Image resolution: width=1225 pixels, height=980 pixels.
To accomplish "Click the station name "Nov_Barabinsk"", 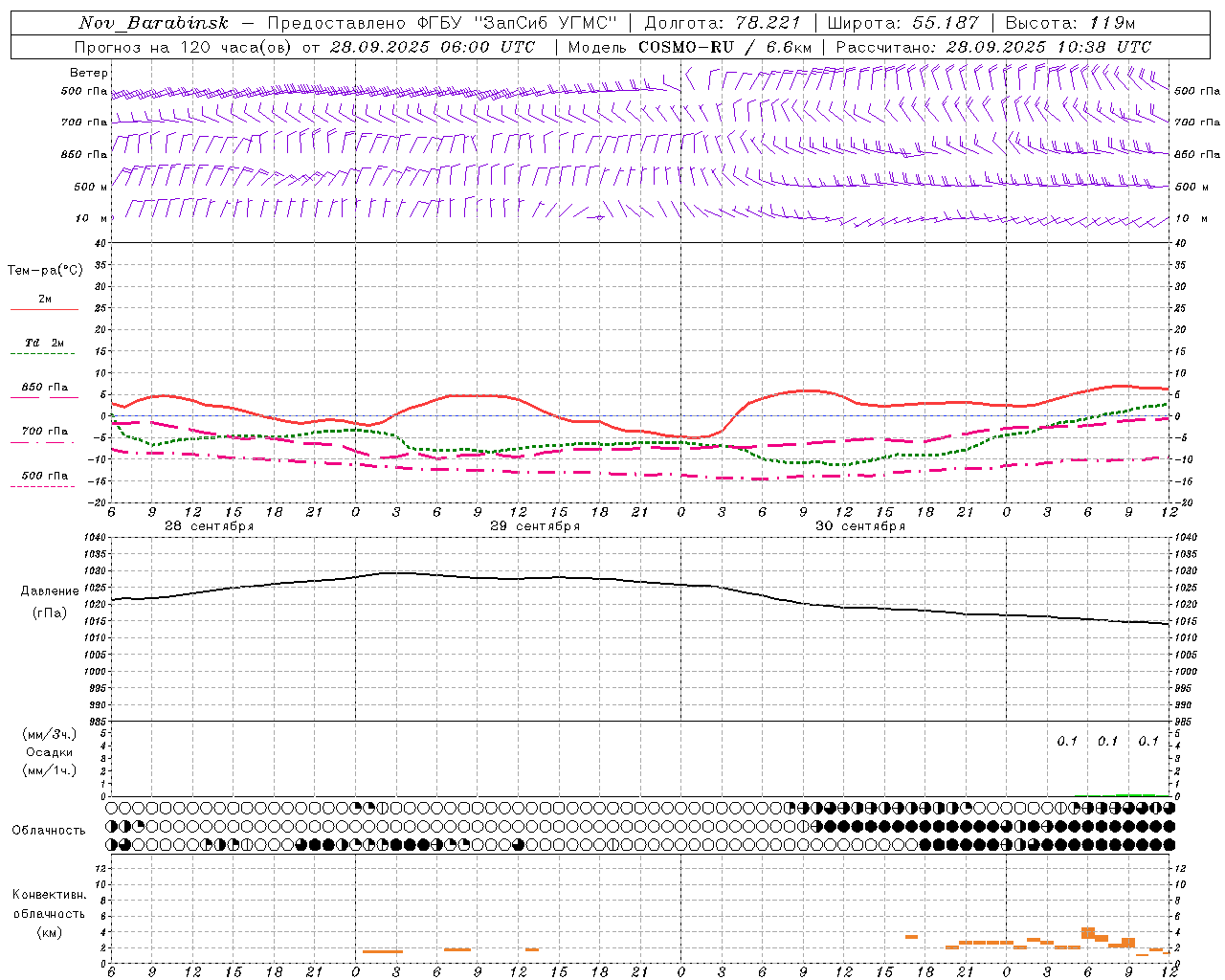I will coord(153,23).
